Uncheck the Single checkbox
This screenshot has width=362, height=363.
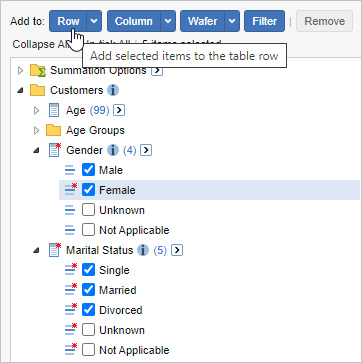click(x=89, y=270)
